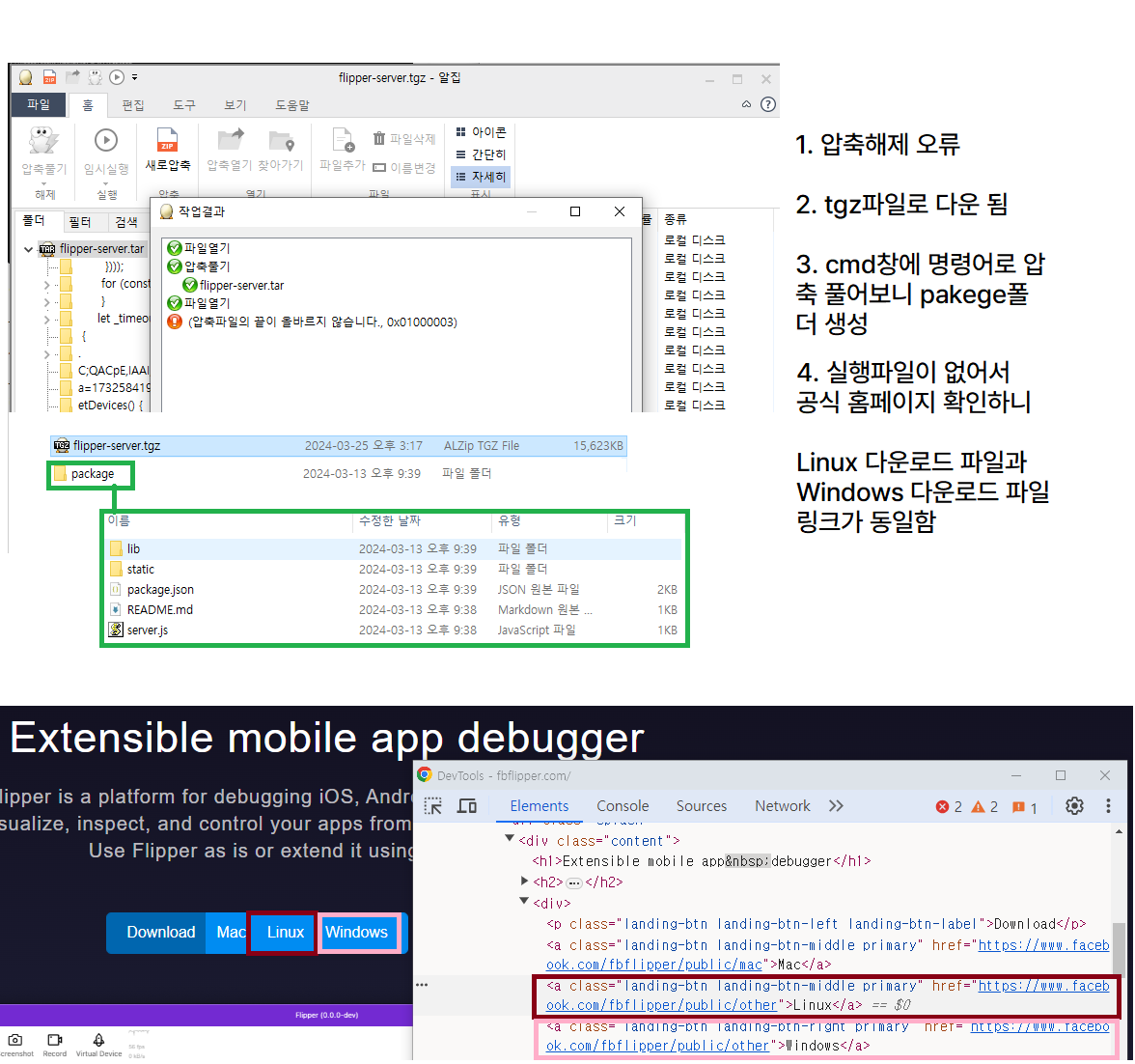Expand the 'for (const' tree folder
This screenshot has width=1135, height=1064.
coord(46,285)
